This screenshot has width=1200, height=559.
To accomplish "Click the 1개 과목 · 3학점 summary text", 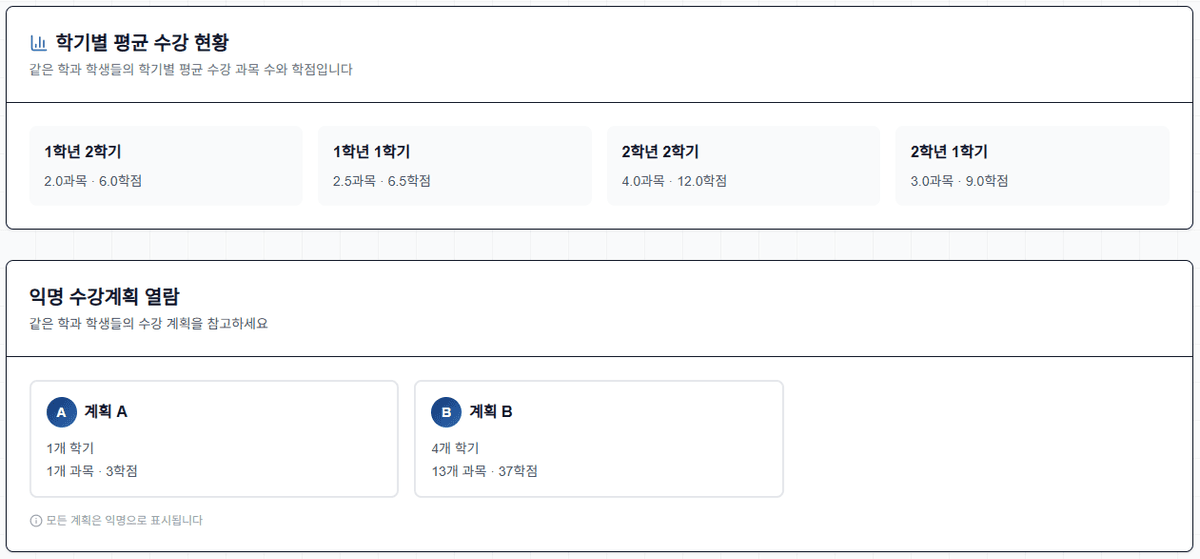I will [x=92, y=471].
